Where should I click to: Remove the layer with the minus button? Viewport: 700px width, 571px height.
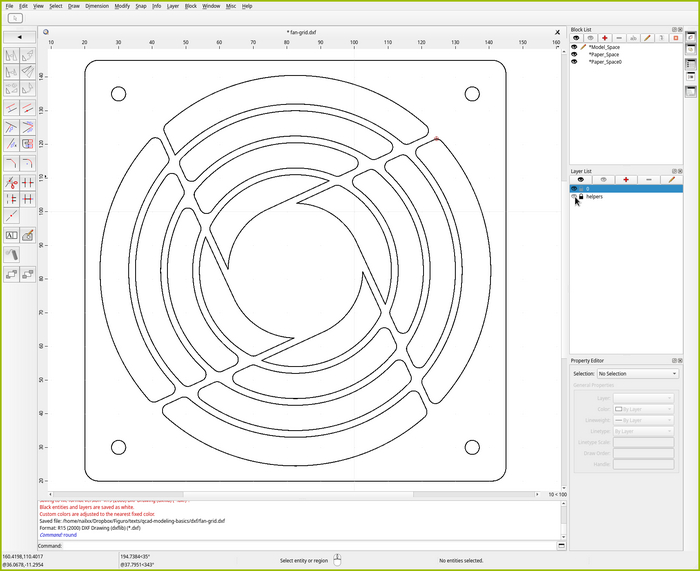click(x=648, y=179)
